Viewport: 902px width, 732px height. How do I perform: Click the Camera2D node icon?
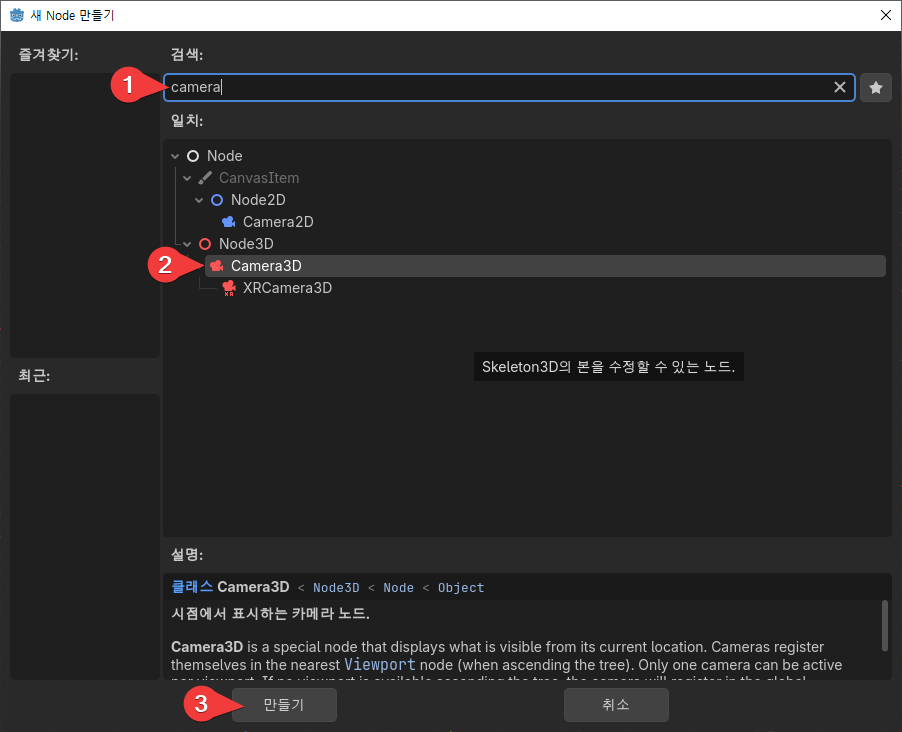[x=229, y=222]
